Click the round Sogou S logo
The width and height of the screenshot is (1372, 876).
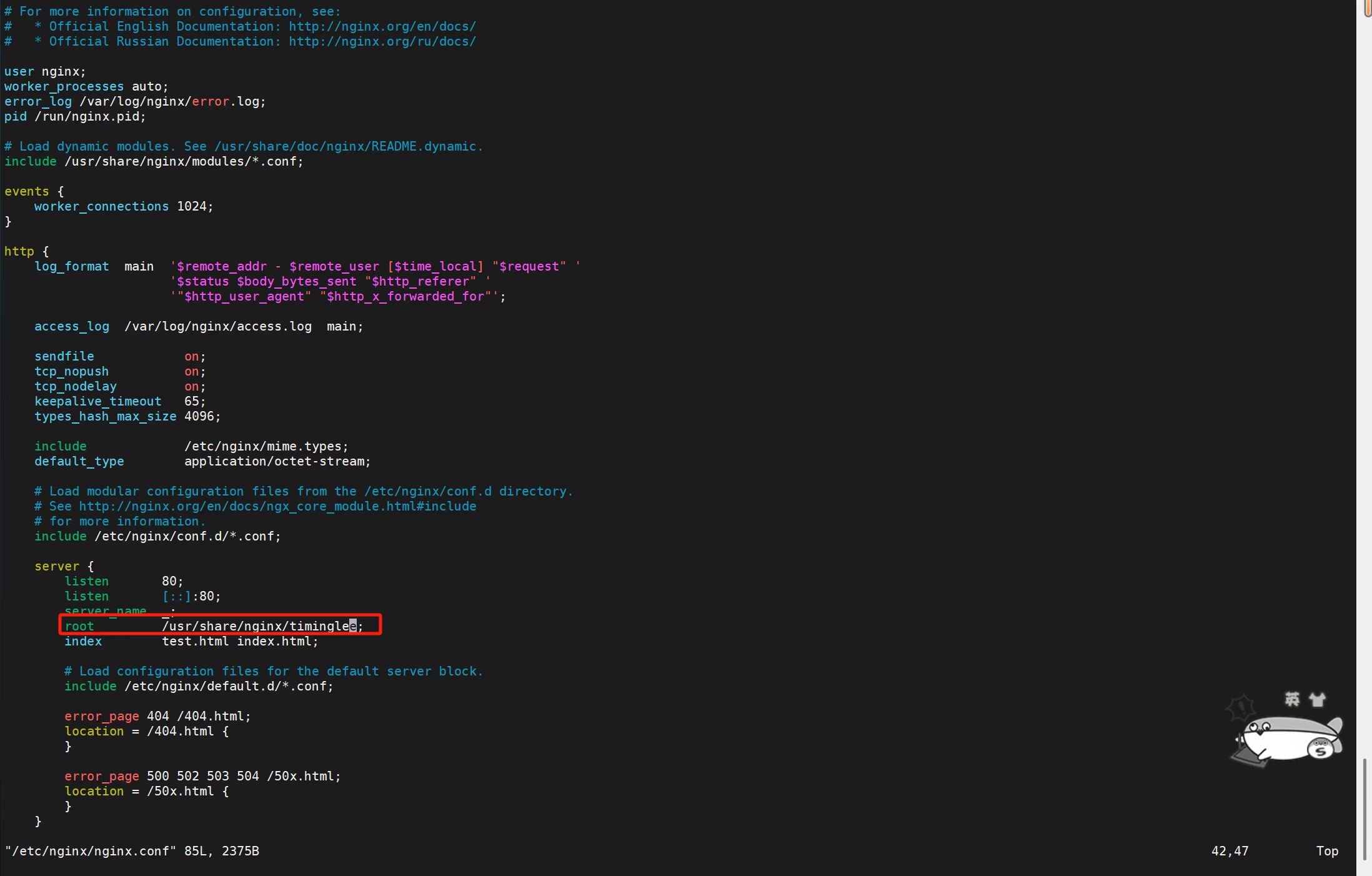(x=1321, y=749)
